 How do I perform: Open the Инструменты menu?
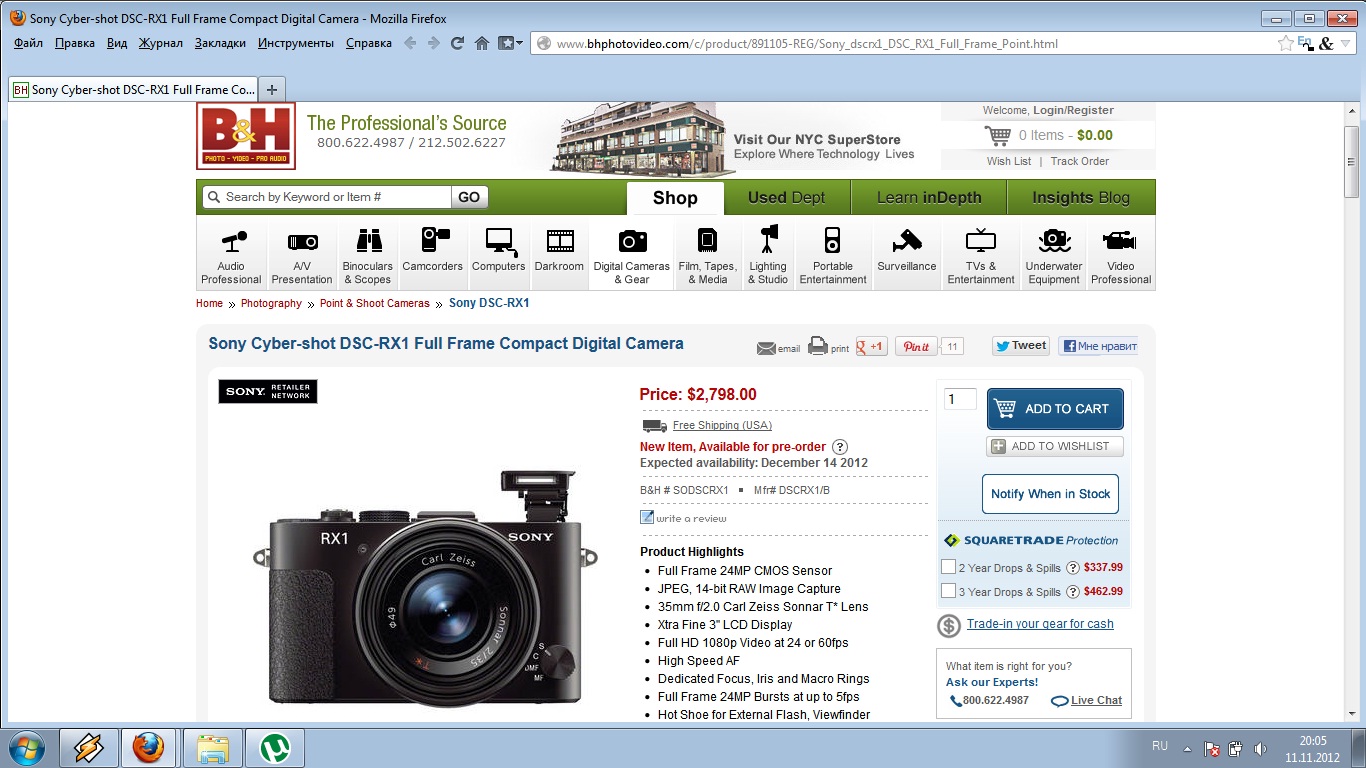[296, 43]
